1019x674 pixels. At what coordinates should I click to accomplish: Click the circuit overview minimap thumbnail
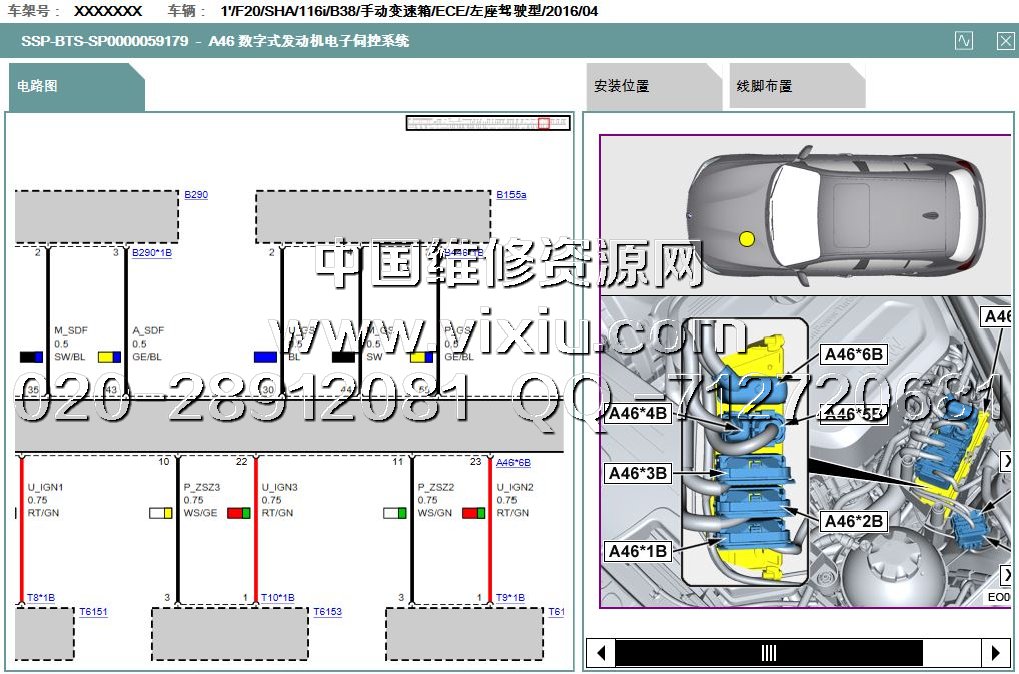487,123
